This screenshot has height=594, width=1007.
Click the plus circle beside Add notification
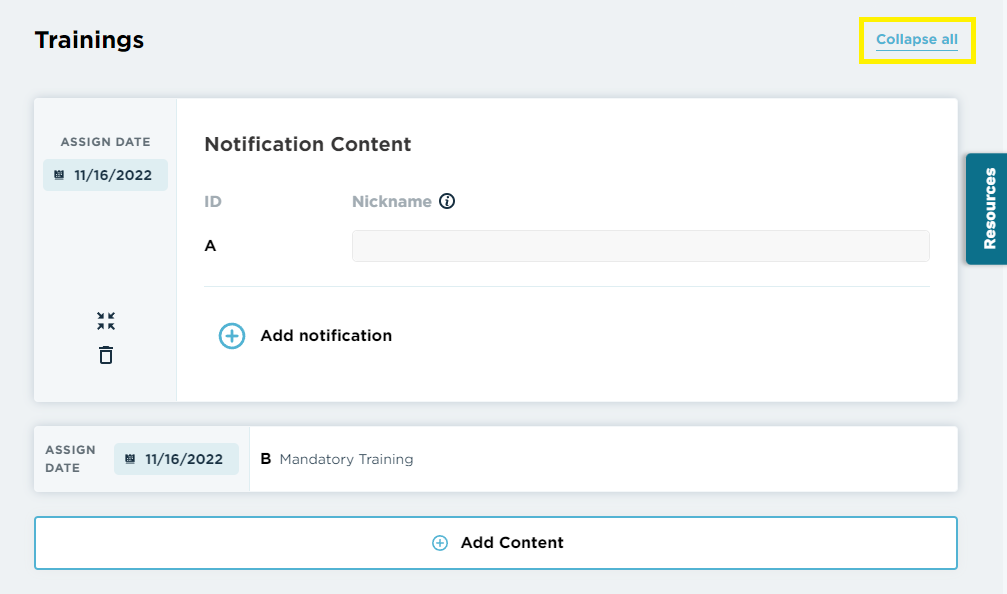click(232, 336)
